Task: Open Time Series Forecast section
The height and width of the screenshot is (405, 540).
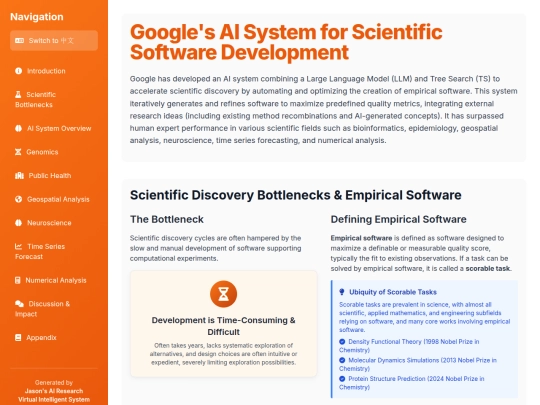Action: pyautogui.click(x=54, y=251)
